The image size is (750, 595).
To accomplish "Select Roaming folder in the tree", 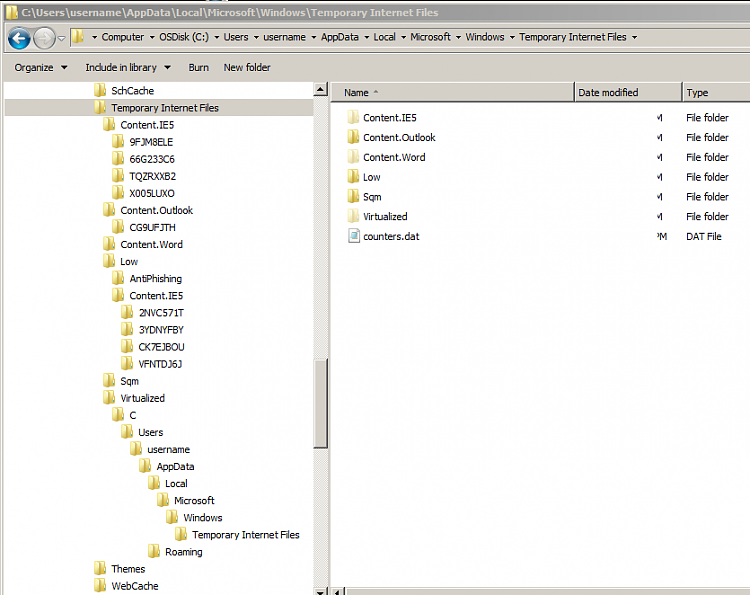I will pyautogui.click(x=184, y=552).
